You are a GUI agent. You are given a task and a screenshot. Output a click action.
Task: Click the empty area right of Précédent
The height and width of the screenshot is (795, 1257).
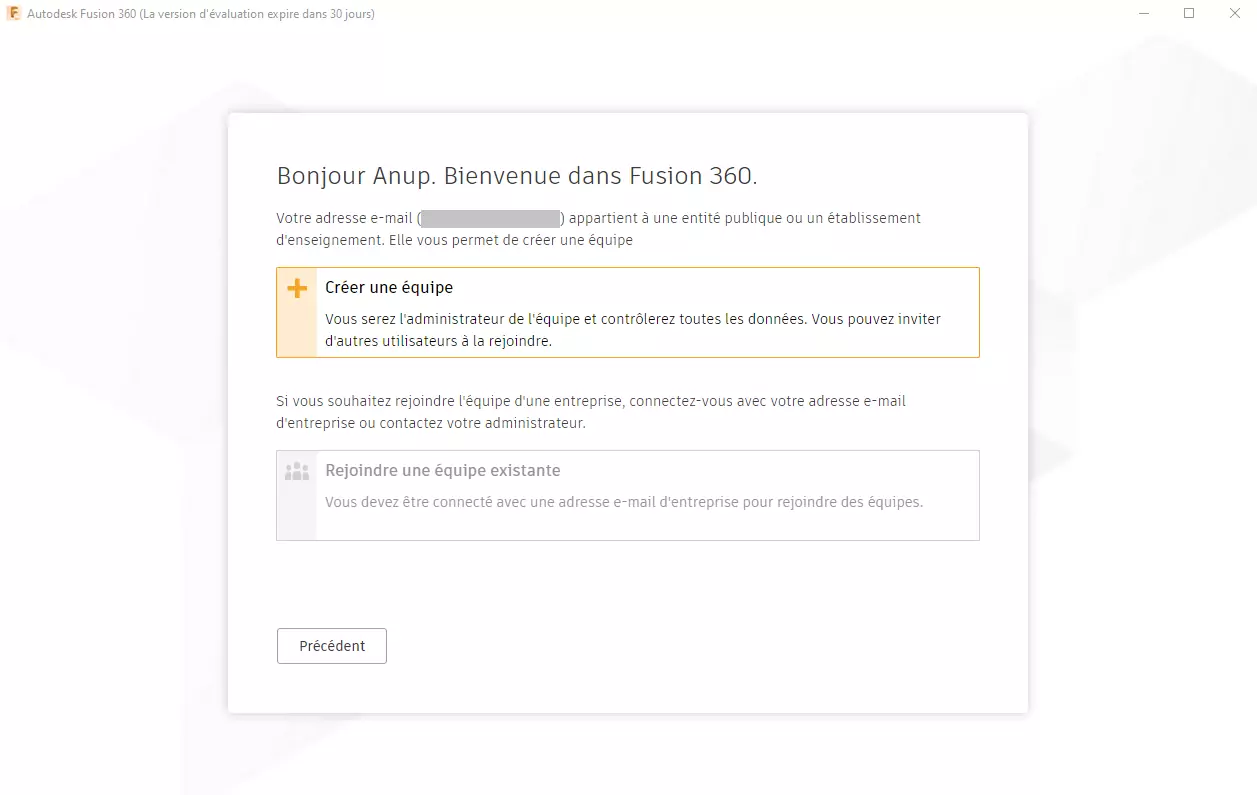pyautogui.click(x=700, y=646)
